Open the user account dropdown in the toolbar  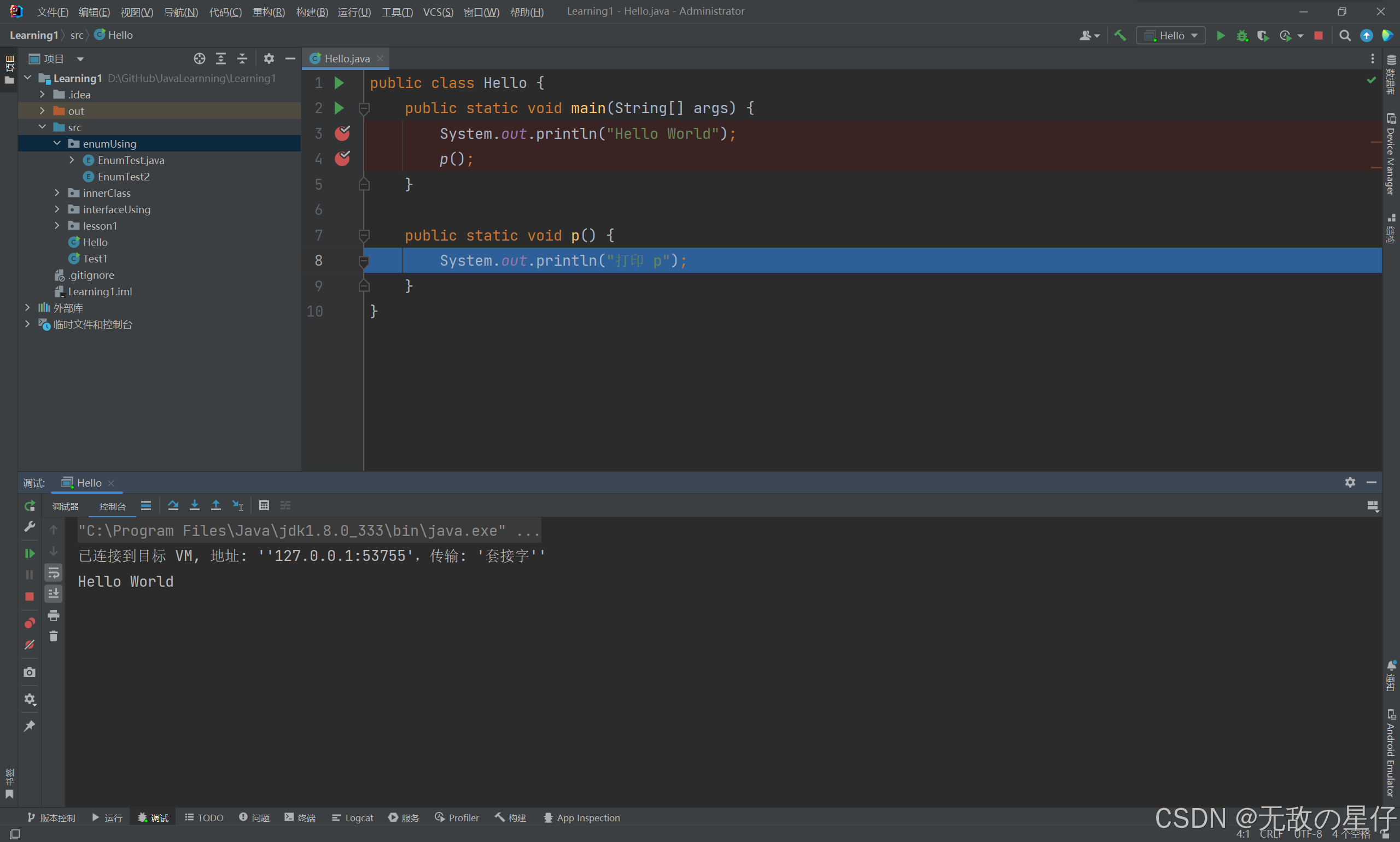(x=1089, y=36)
